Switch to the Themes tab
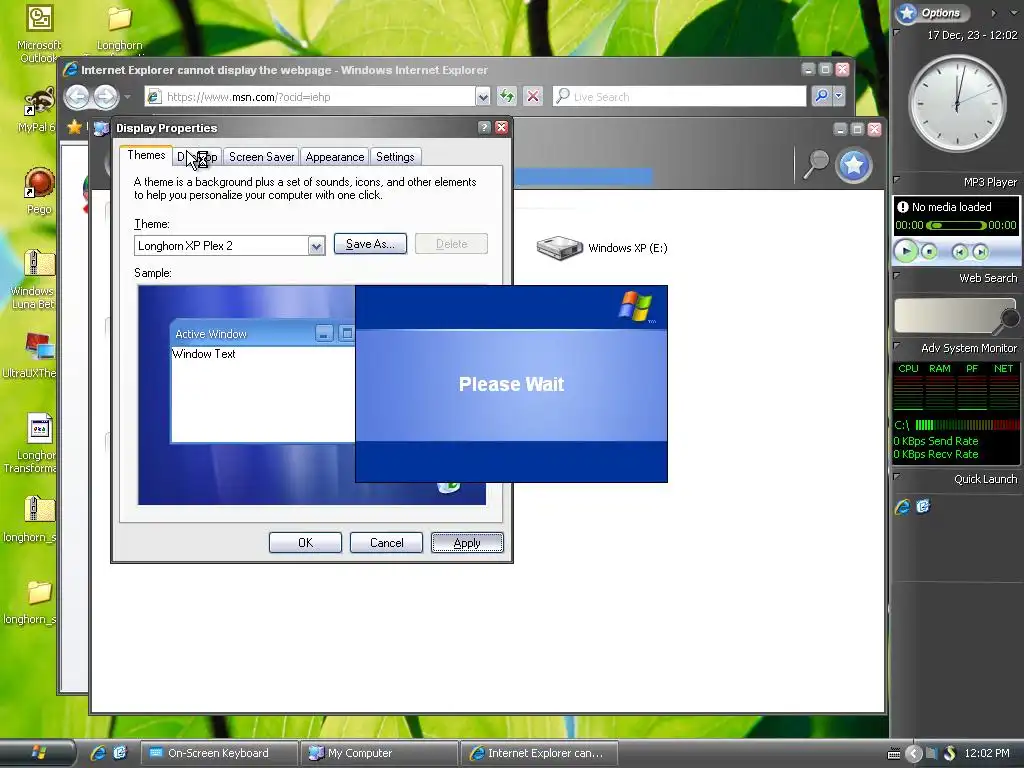Viewport: 1024px width, 768px height. point(146,155)
